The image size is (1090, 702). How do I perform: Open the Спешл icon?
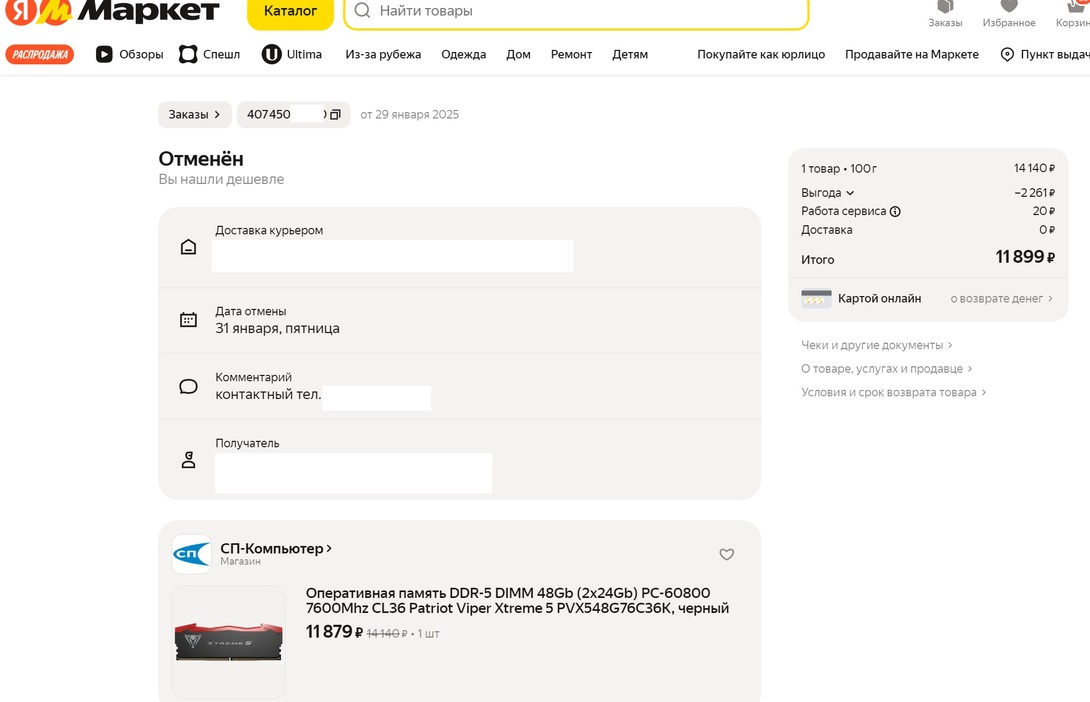tap(188, 54)
